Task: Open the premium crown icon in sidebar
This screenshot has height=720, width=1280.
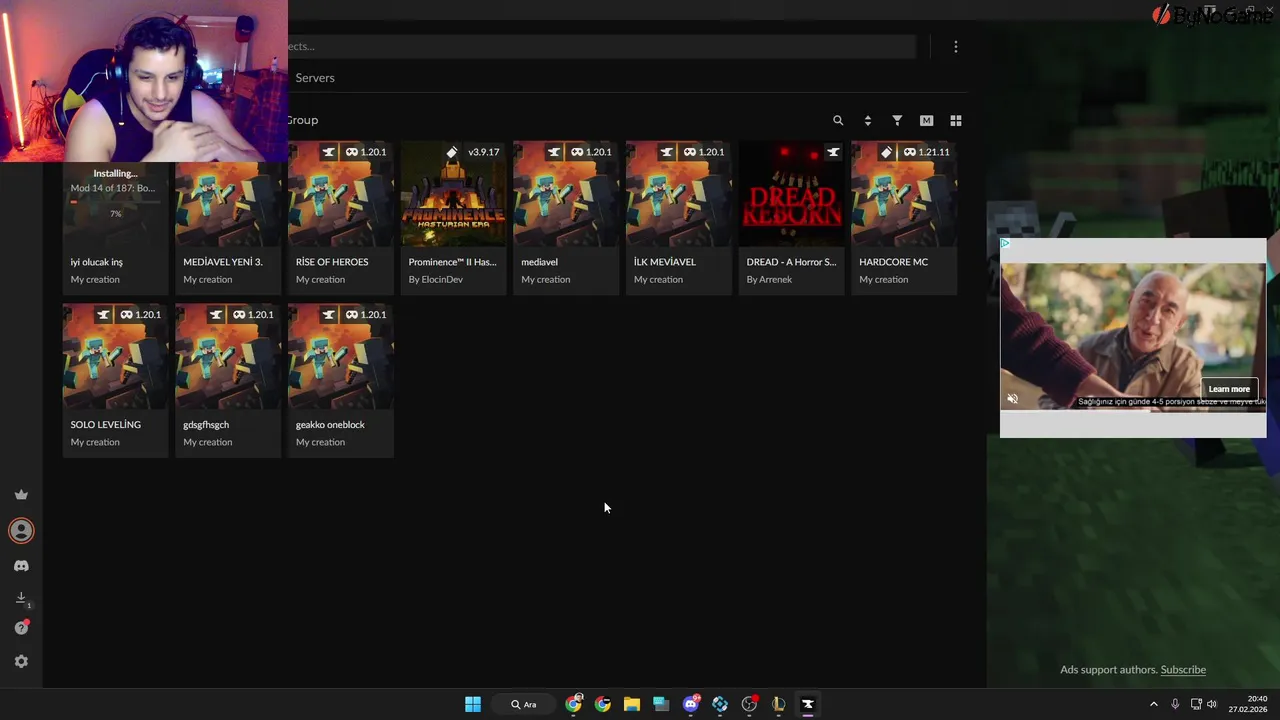Action: pos(21,495)
